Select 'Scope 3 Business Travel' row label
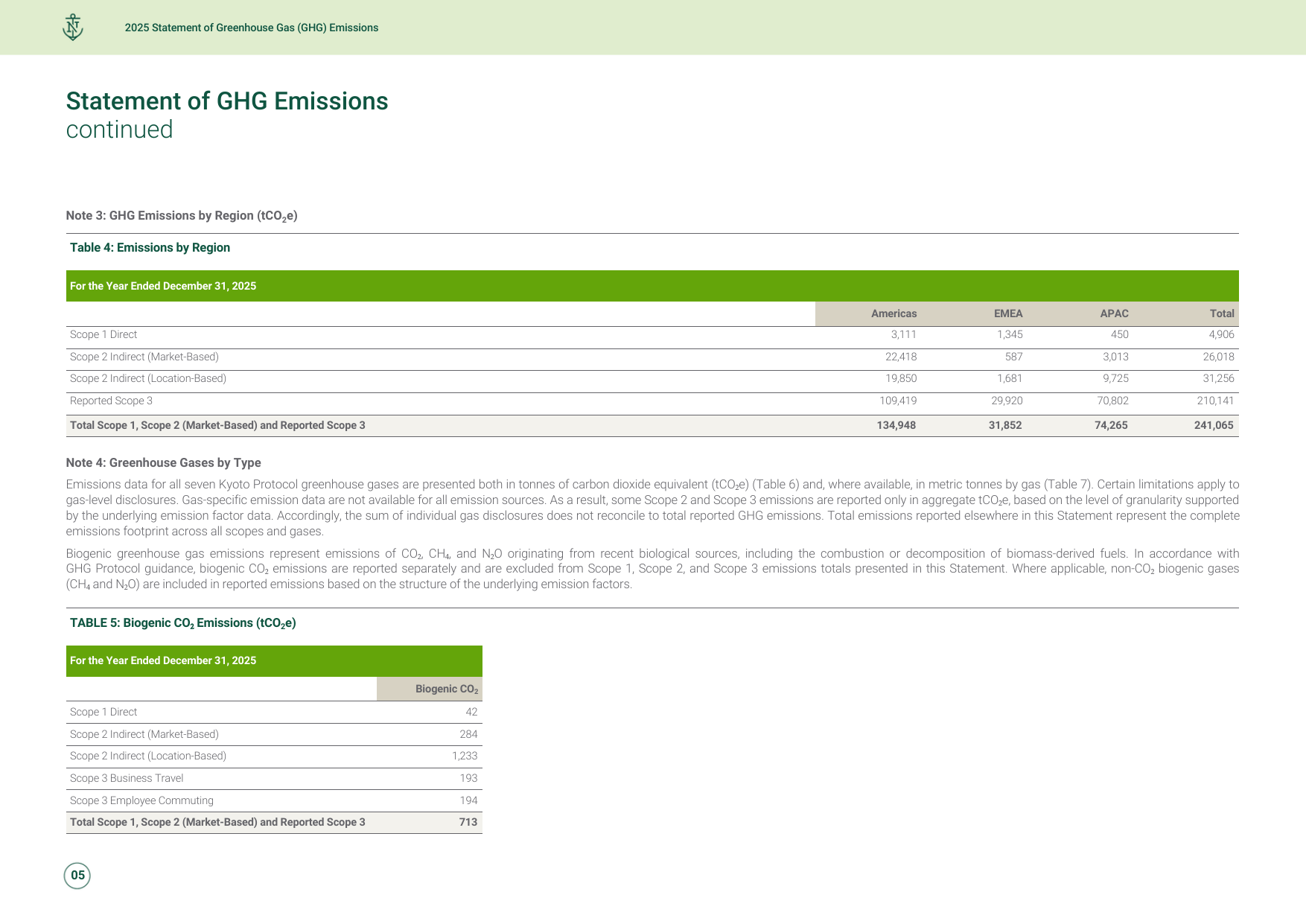Viewport: 1306px width, 924px height. [127, 779]
